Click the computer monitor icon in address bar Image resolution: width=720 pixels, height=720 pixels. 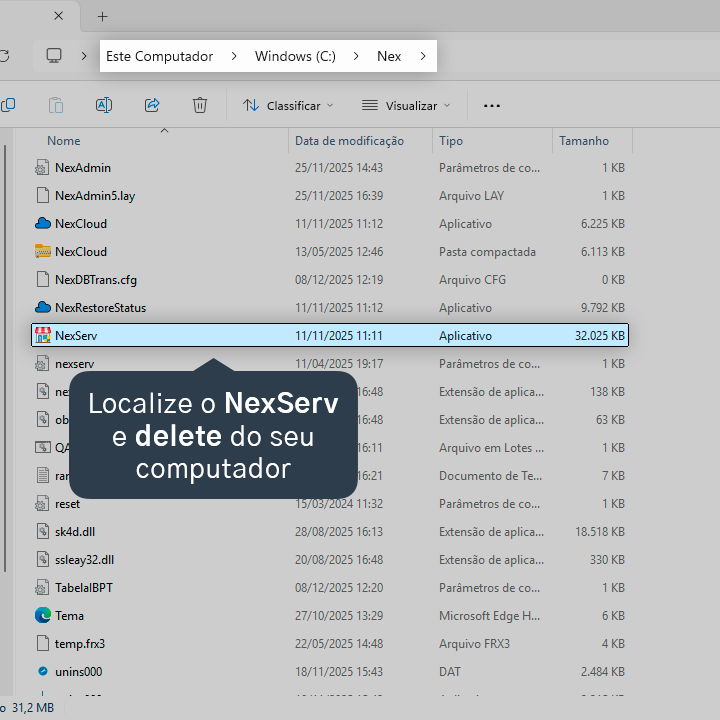coord(54,56)
